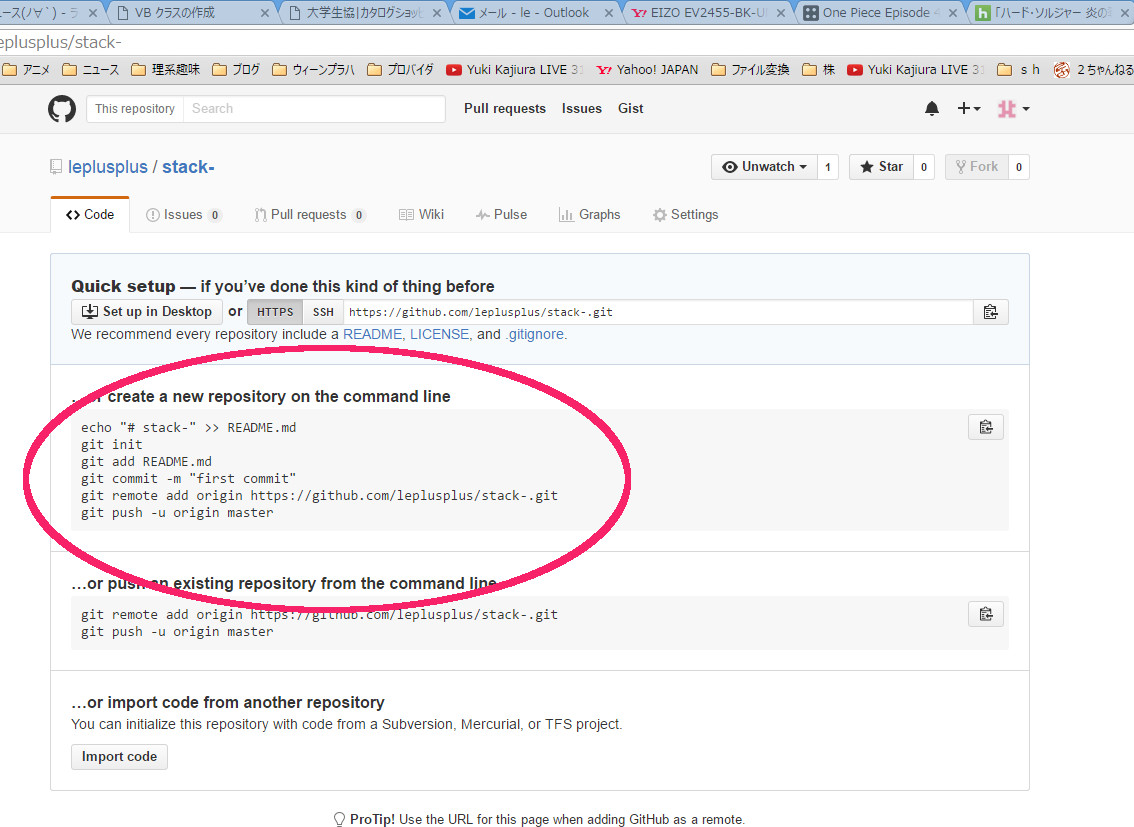
Task: Open the アニメ bookmark folder
Action: [27, 69]
